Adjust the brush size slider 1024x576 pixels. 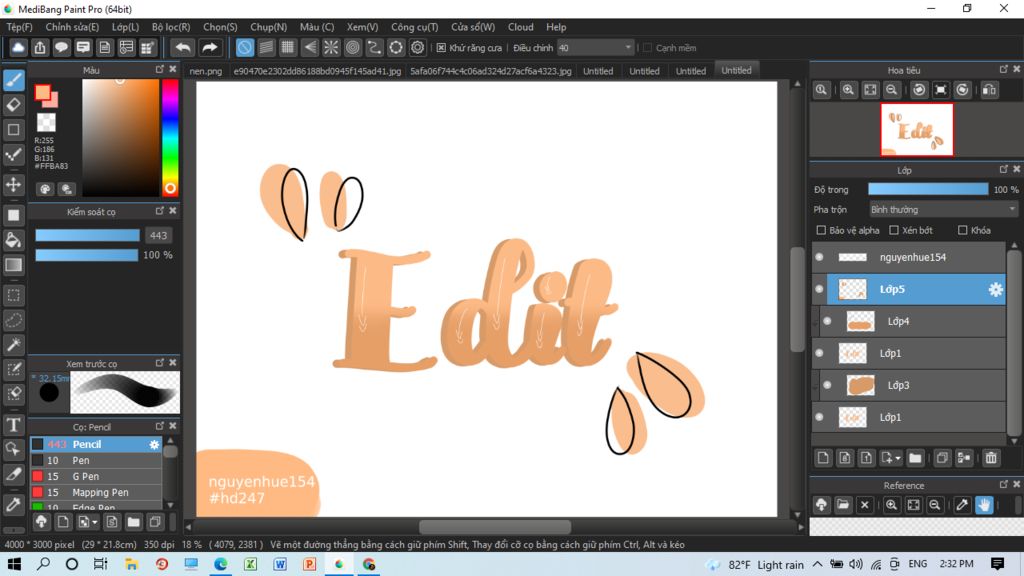87,235
